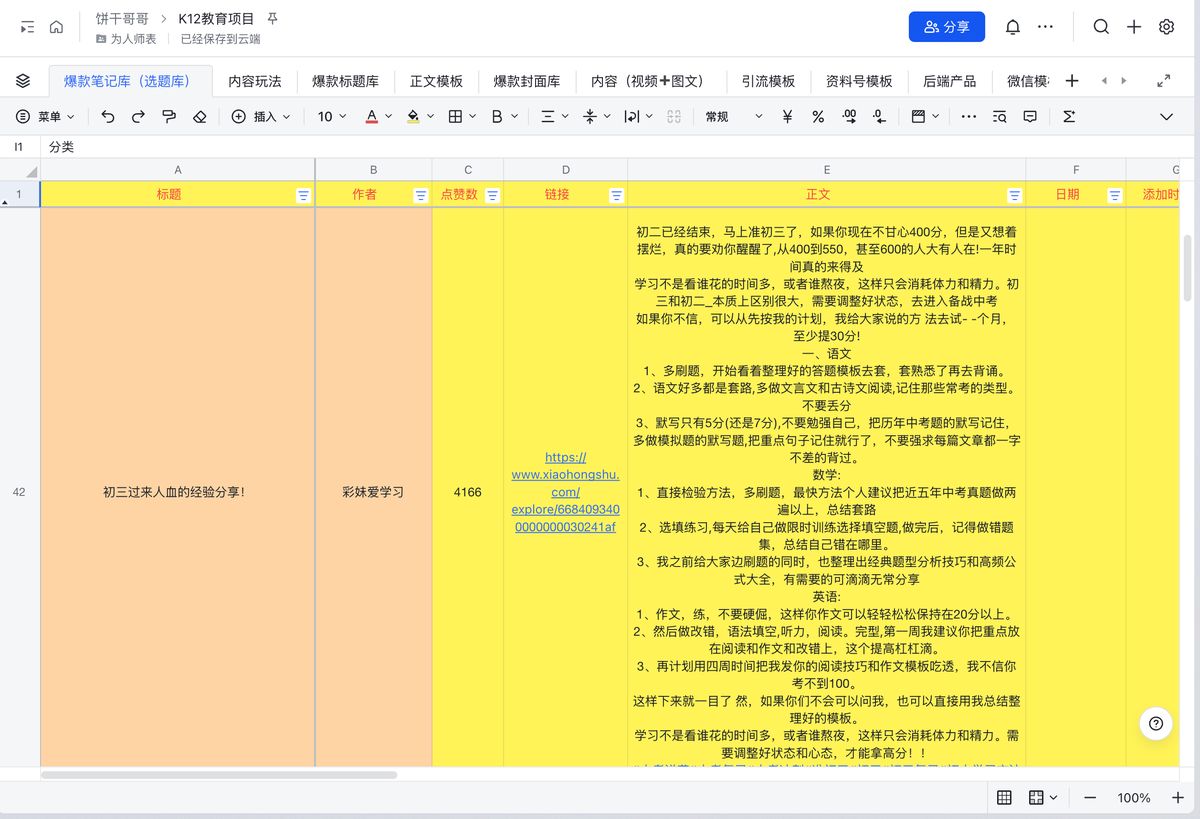Toggle the filter on the 标题 column

coord(303,195)
